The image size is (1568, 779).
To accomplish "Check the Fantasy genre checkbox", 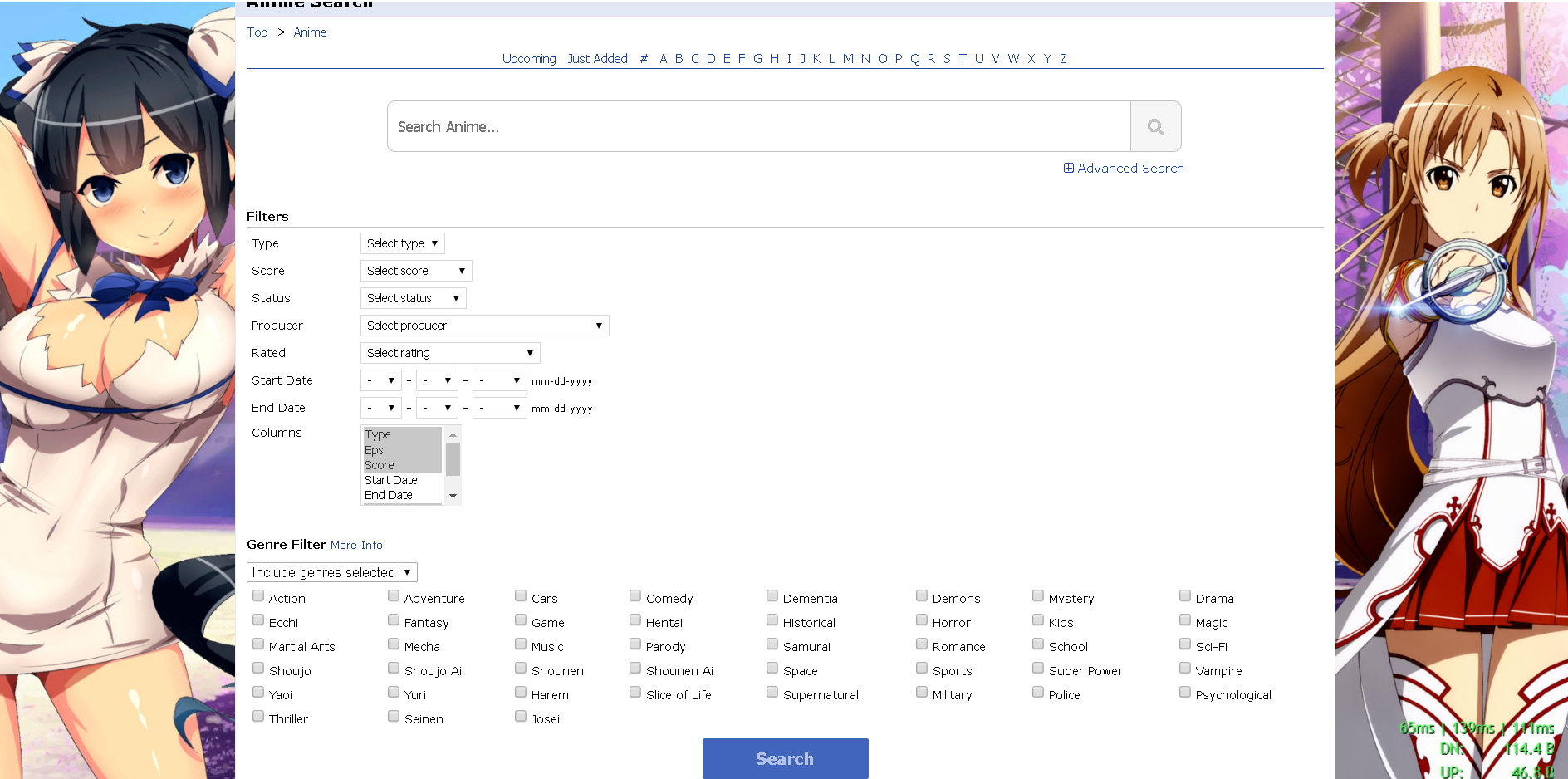I will coord(394,620).
